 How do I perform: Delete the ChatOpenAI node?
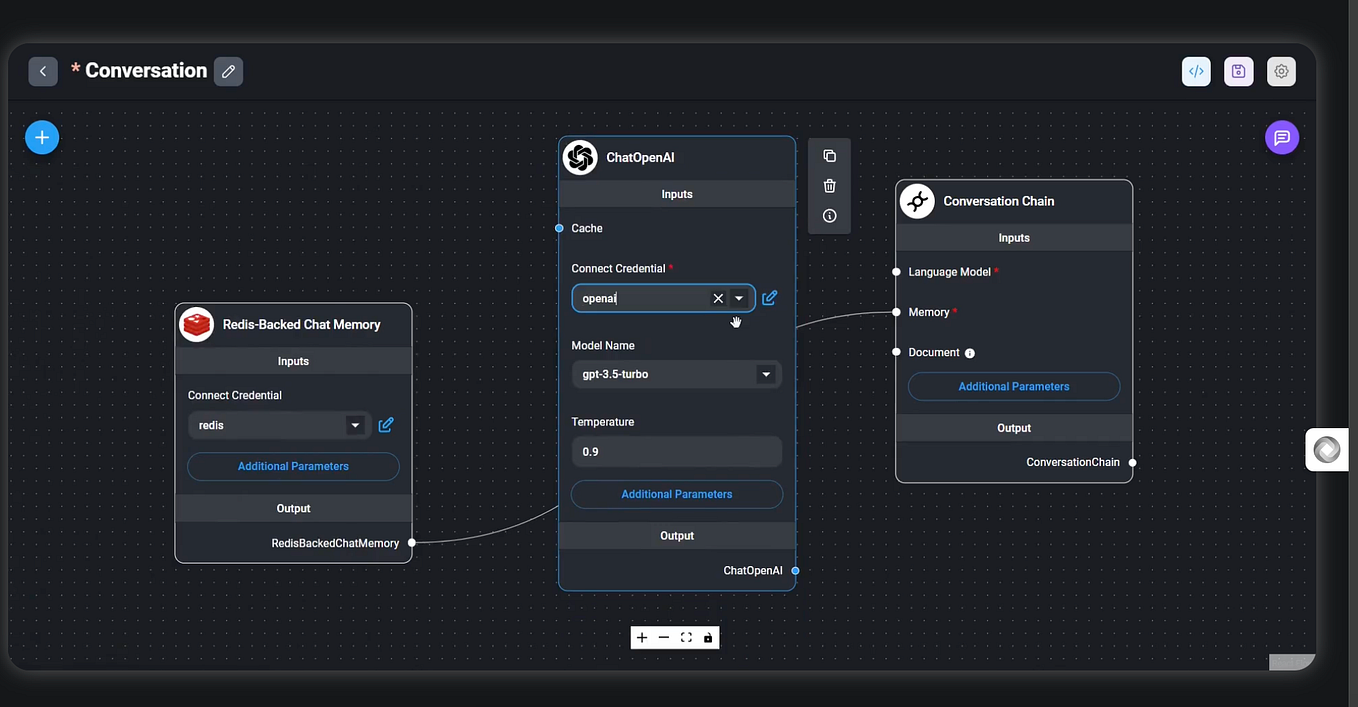point(829,185)
